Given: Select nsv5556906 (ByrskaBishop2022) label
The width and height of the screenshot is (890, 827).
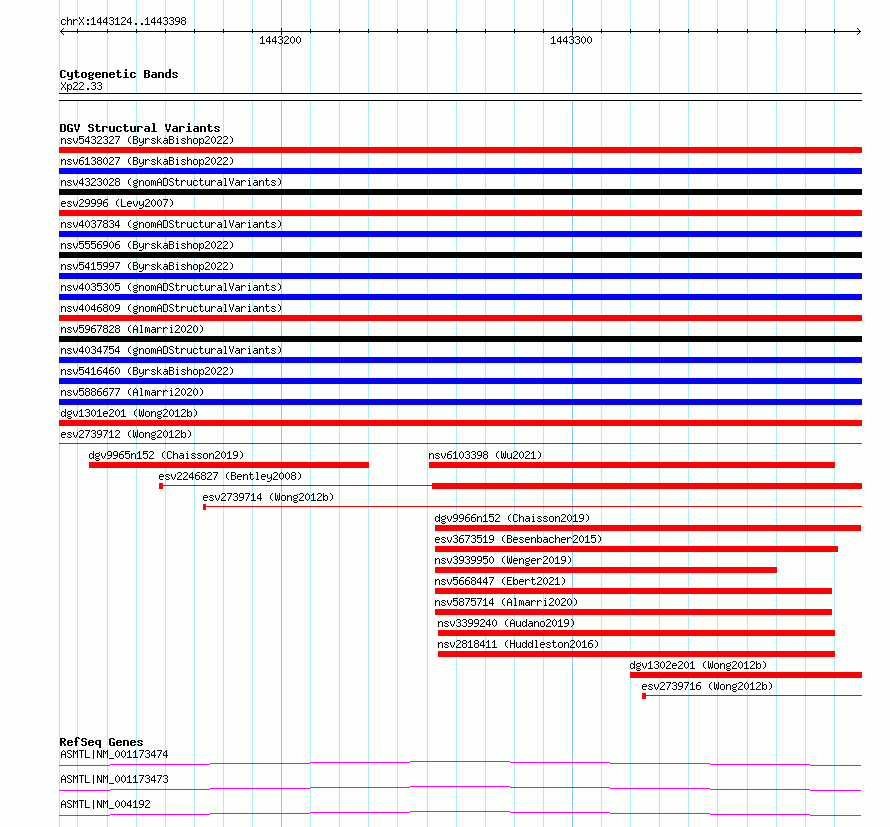Looking at the screenshot, I should click(x=147, y=245).
